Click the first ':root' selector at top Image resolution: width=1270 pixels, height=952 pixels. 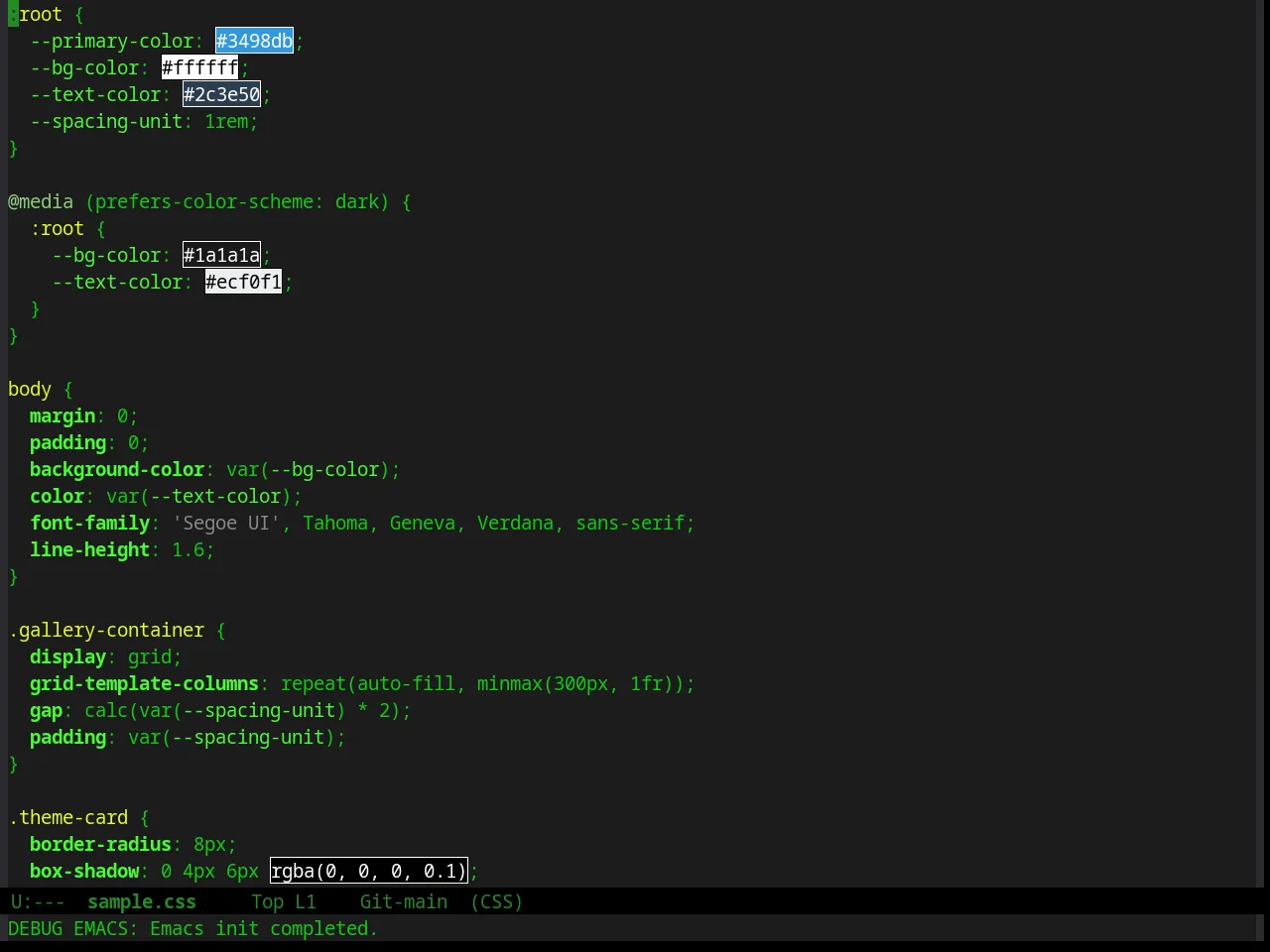pyautogui.click(x=36, y=14)
